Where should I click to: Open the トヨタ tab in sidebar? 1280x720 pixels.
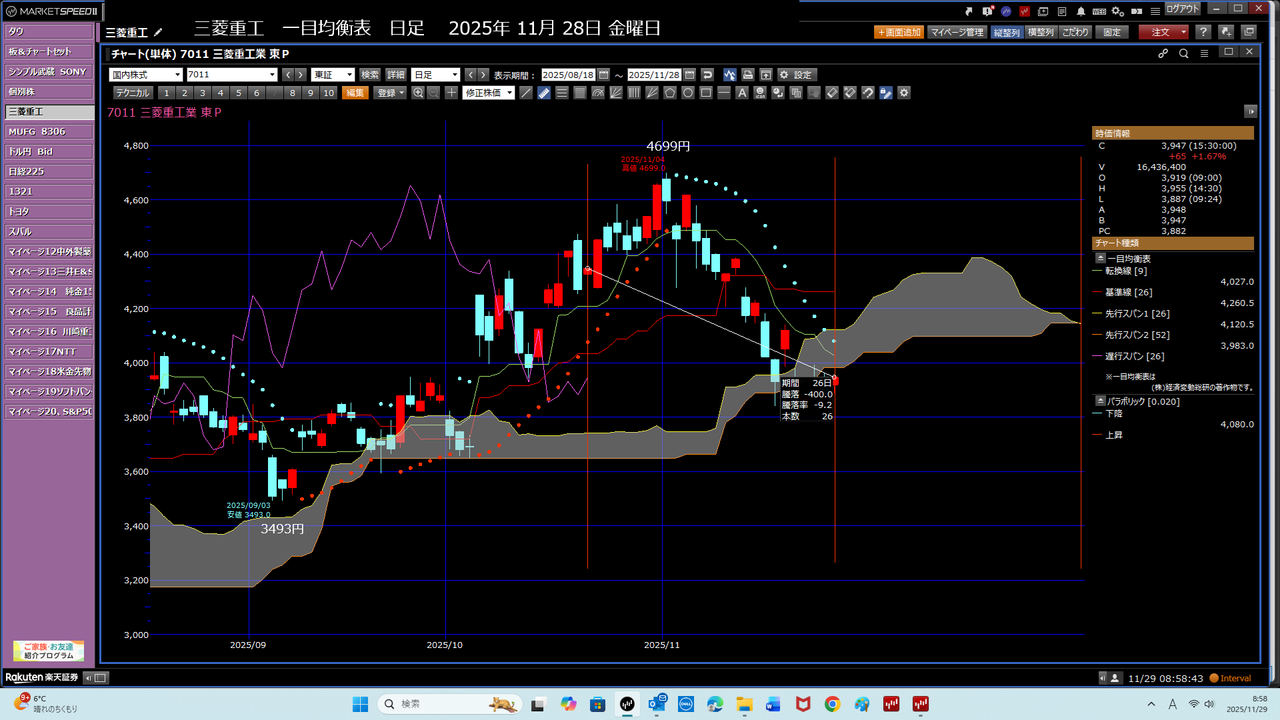click(48, 211)
